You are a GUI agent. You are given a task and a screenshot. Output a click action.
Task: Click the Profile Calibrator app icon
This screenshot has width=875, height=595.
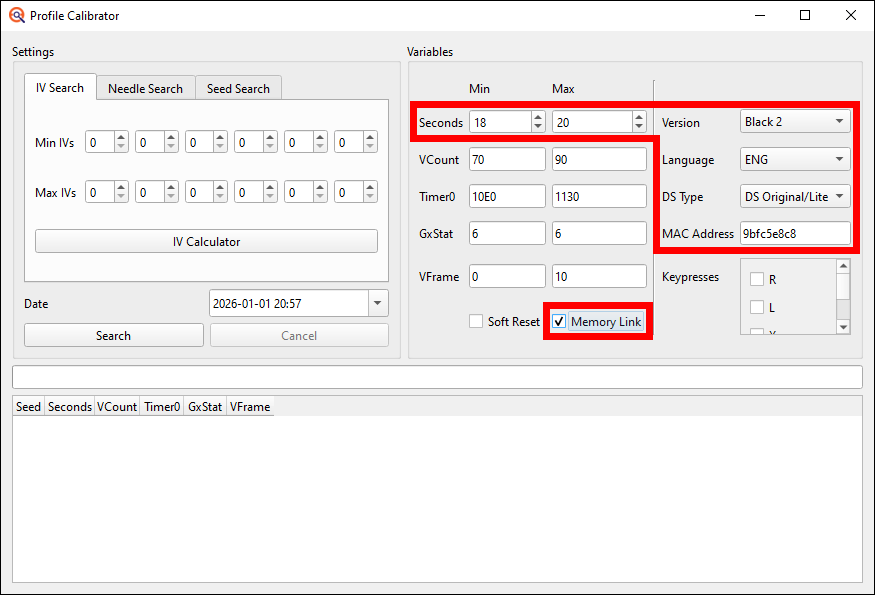pyautogui.click(x=14, y=15)
